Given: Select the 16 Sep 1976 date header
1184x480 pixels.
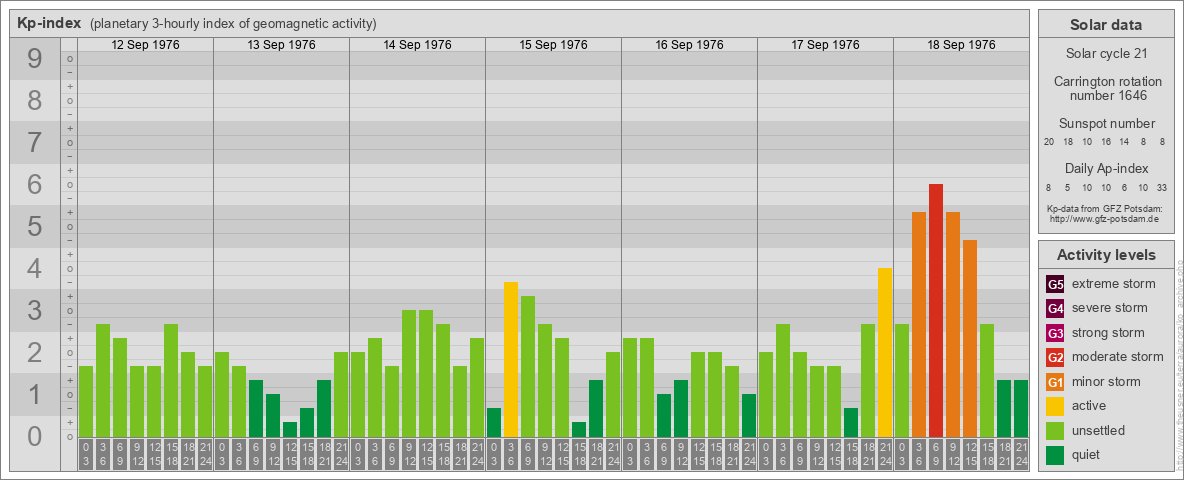Looking at the screenshot, I should (x=689, y=45).
